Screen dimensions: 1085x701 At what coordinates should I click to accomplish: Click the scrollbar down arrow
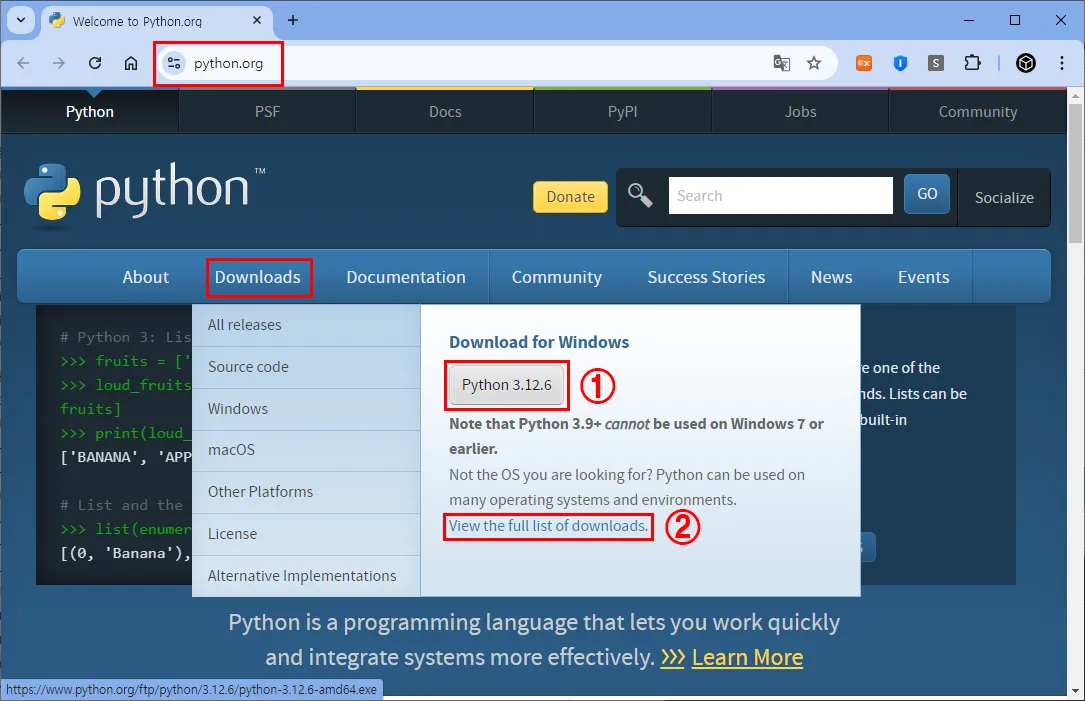coord(1075,690)
